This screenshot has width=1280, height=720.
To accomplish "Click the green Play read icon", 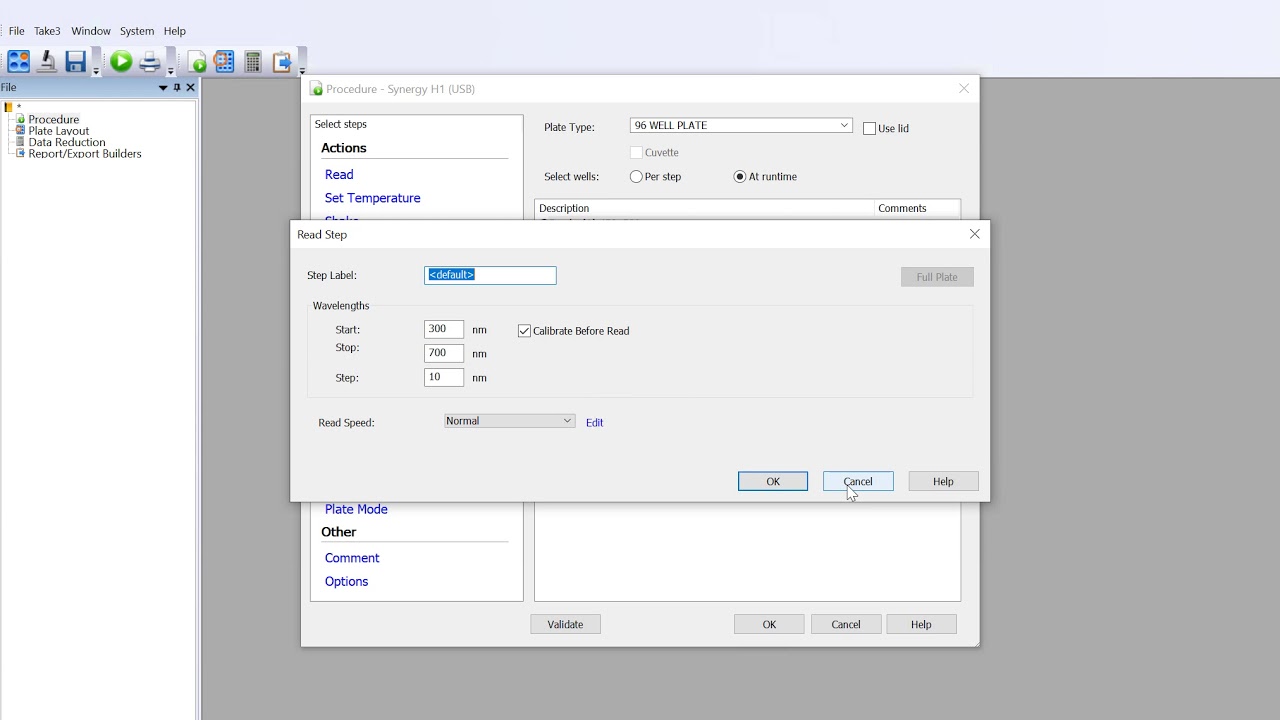I will [x=121, y=62].
